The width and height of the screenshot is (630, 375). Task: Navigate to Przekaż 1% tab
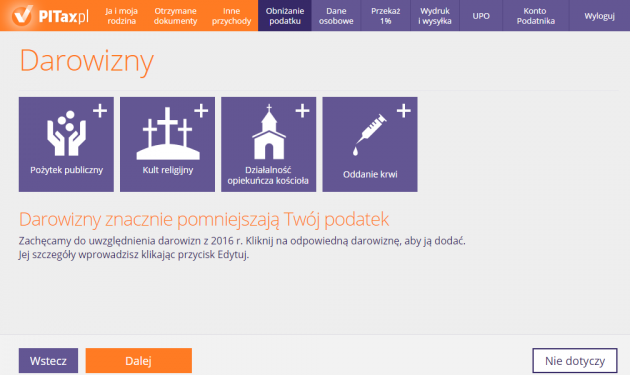click(386, 16)
